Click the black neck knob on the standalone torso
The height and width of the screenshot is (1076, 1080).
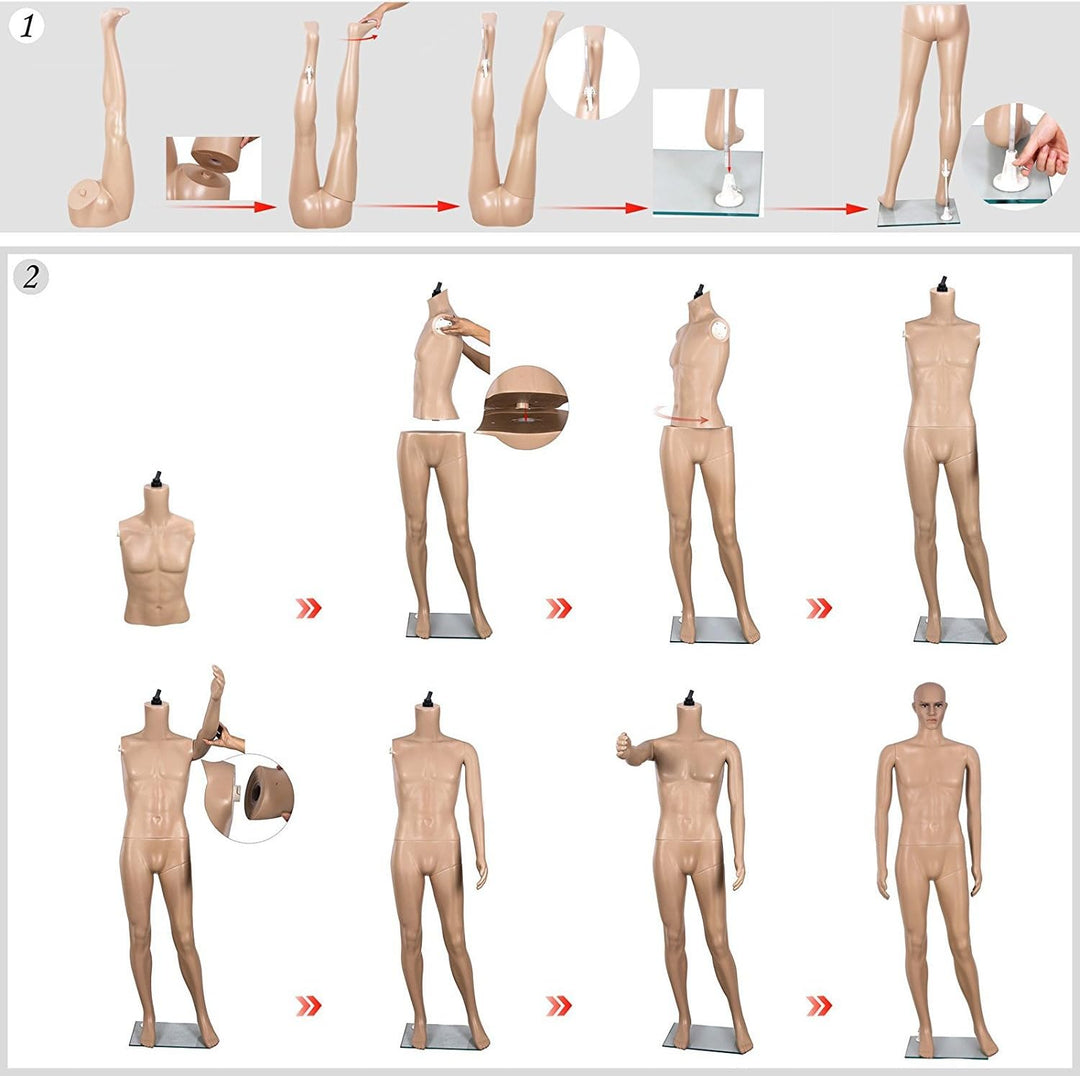point(156,475)
